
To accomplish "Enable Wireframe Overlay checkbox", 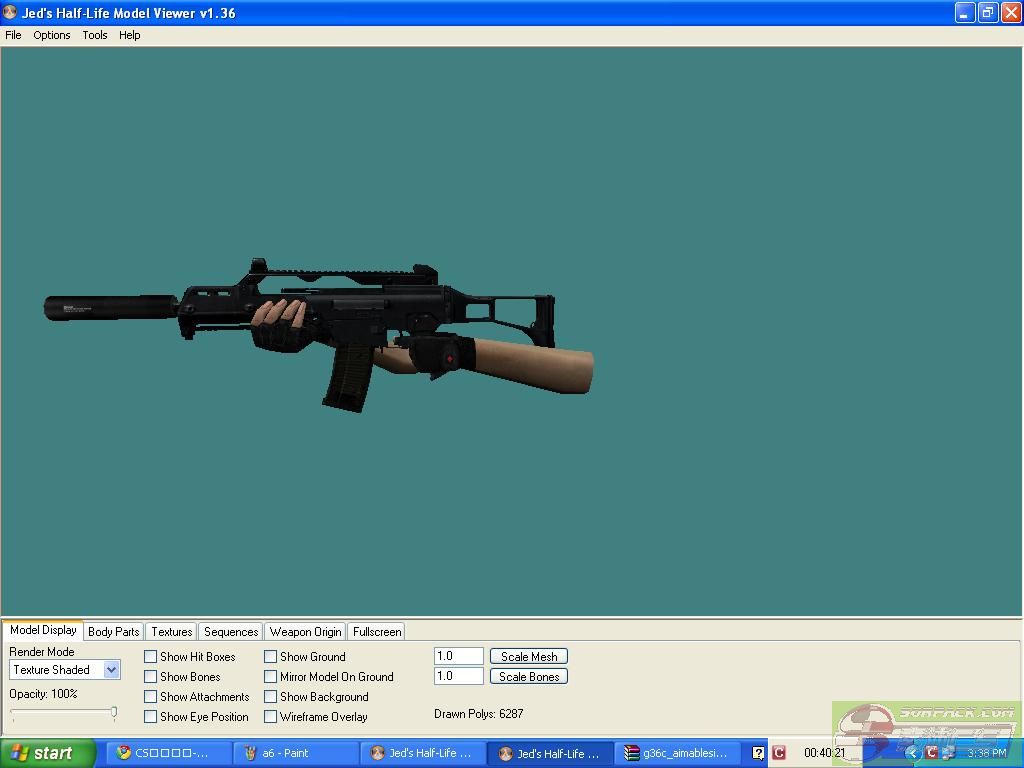I will tap(271, 717).
